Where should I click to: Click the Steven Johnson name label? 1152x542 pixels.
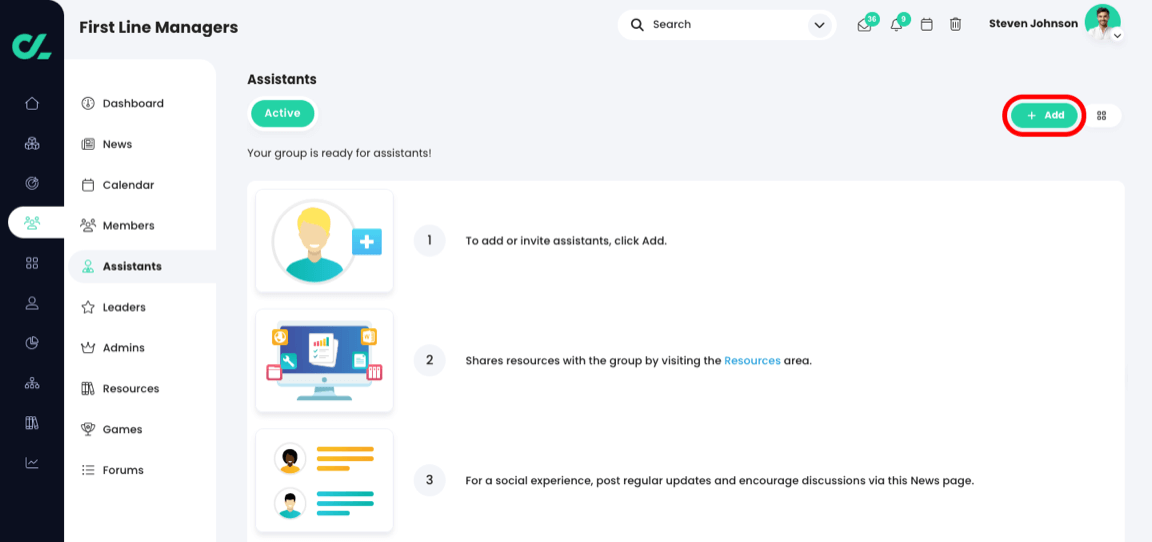tap(1033, 24)
